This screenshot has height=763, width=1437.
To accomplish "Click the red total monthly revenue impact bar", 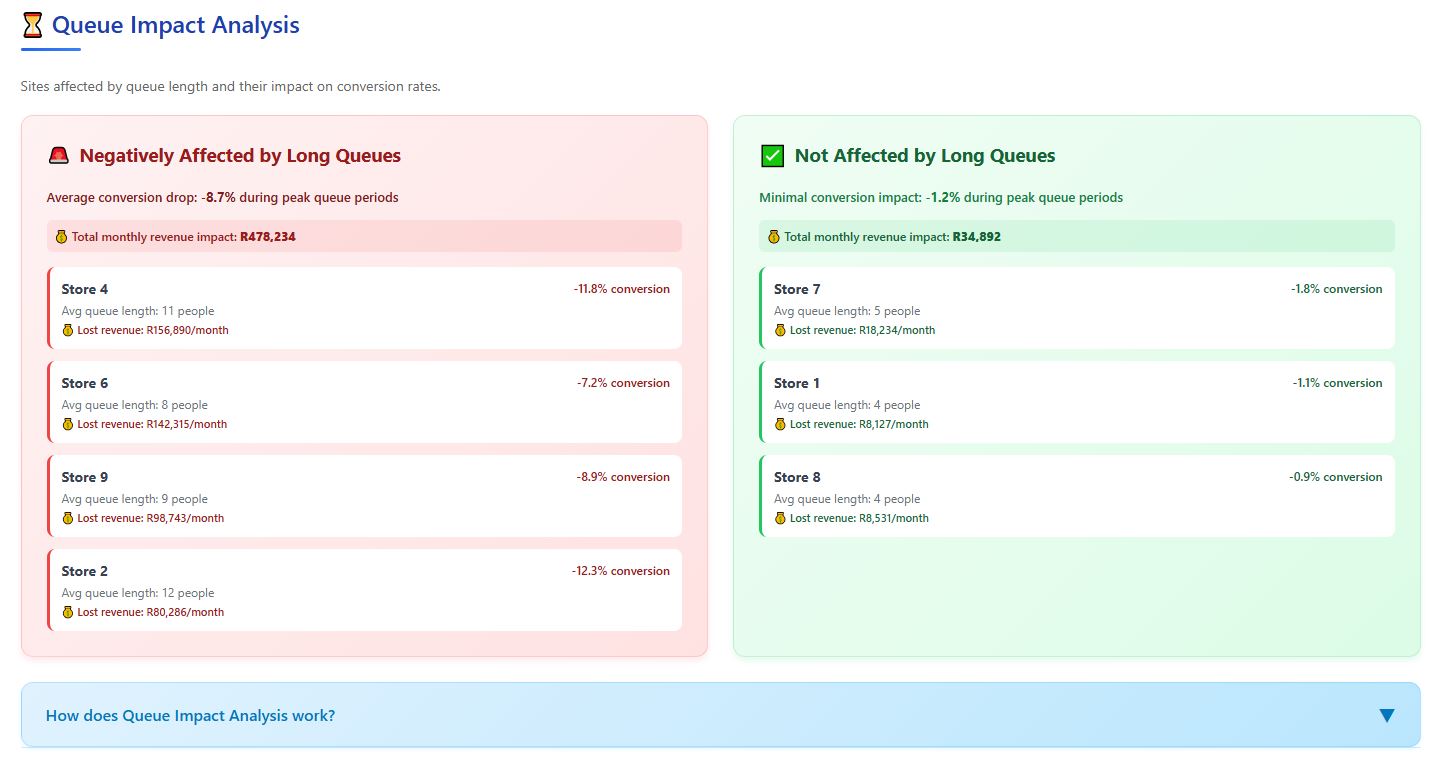I will [364, 237].
